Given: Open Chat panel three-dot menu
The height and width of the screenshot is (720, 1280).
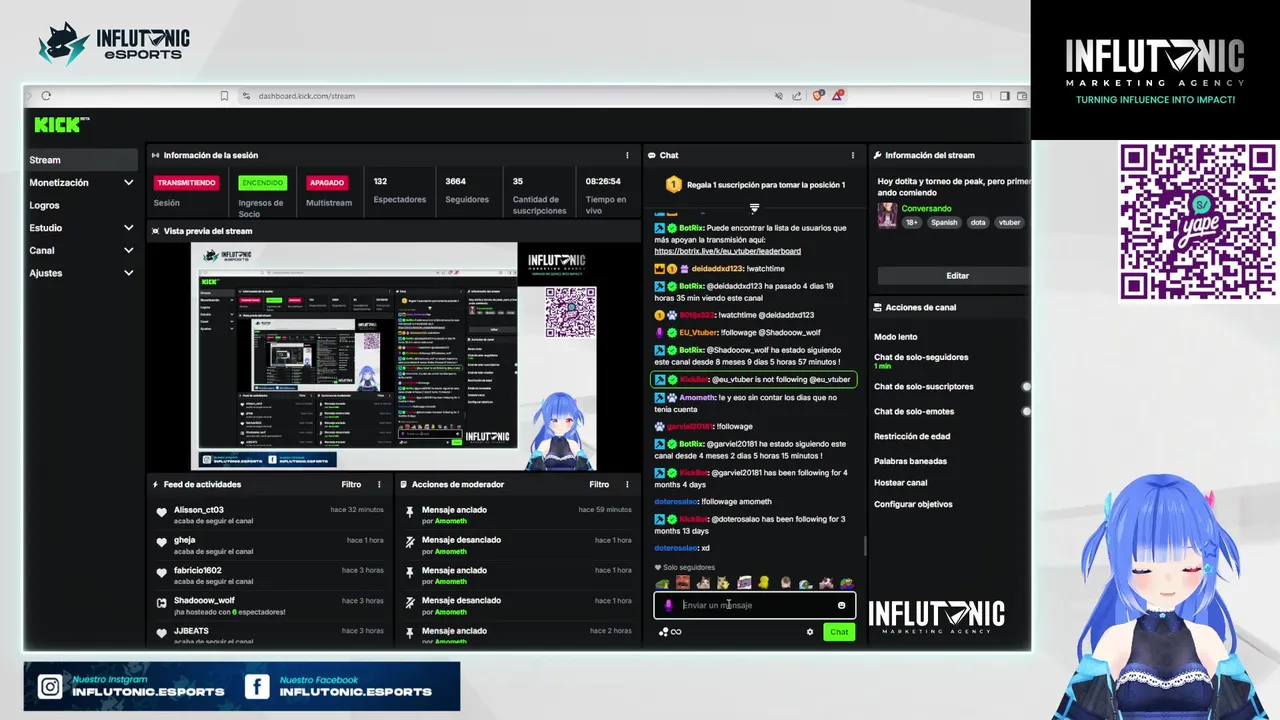Looking at the screenshot, I should click(x=853, y=155).
